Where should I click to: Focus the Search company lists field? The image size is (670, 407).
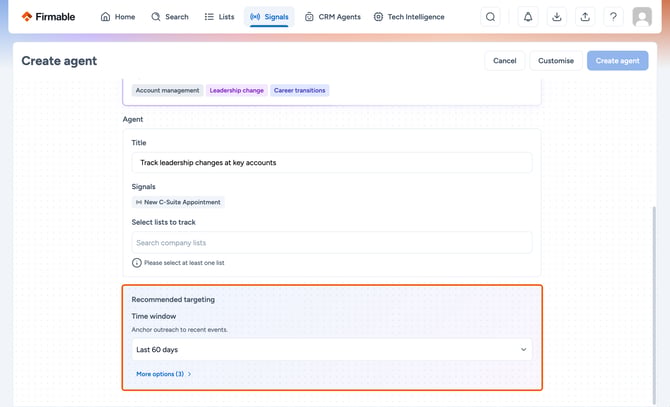(332, 243)
